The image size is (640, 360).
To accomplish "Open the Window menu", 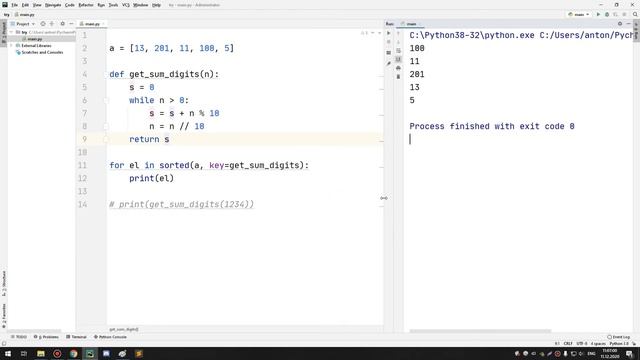I will tap(141, 5).
